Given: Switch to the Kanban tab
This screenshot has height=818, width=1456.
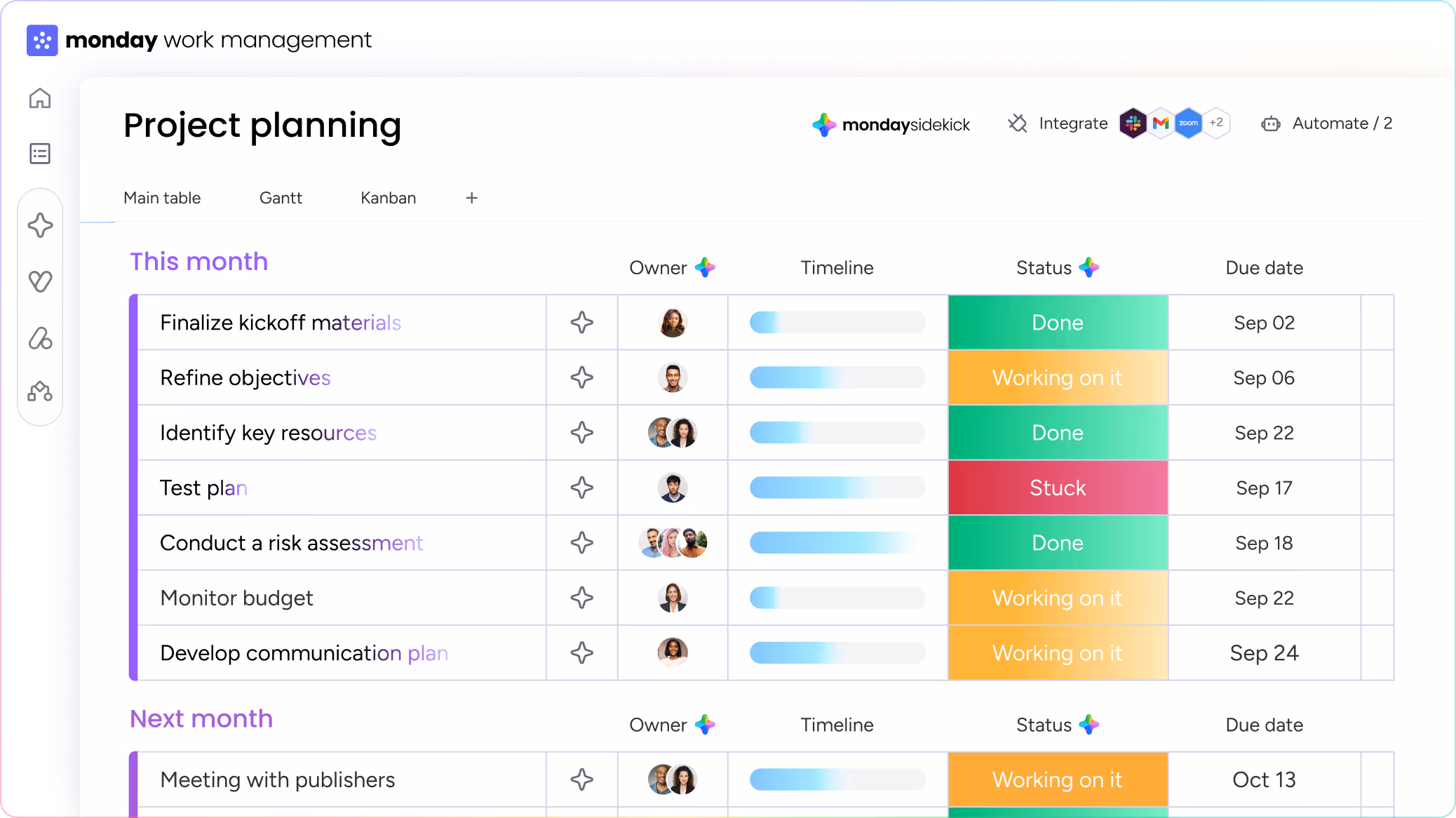Looking at the screenshot, I should [388, 198].
